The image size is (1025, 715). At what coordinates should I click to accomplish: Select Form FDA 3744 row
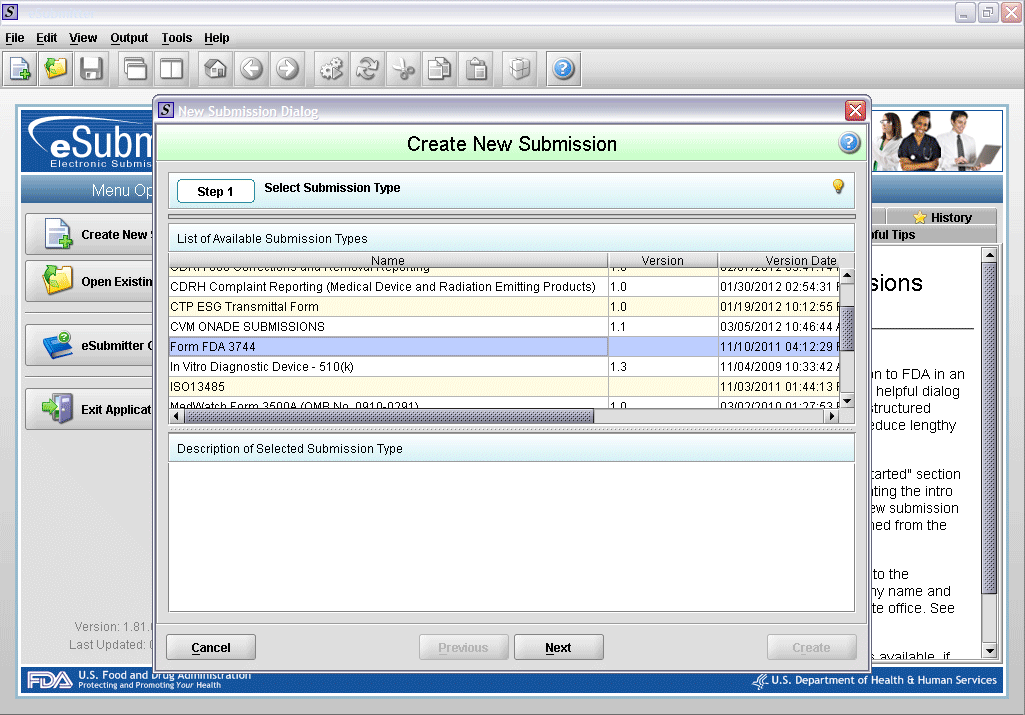[503, 346]
